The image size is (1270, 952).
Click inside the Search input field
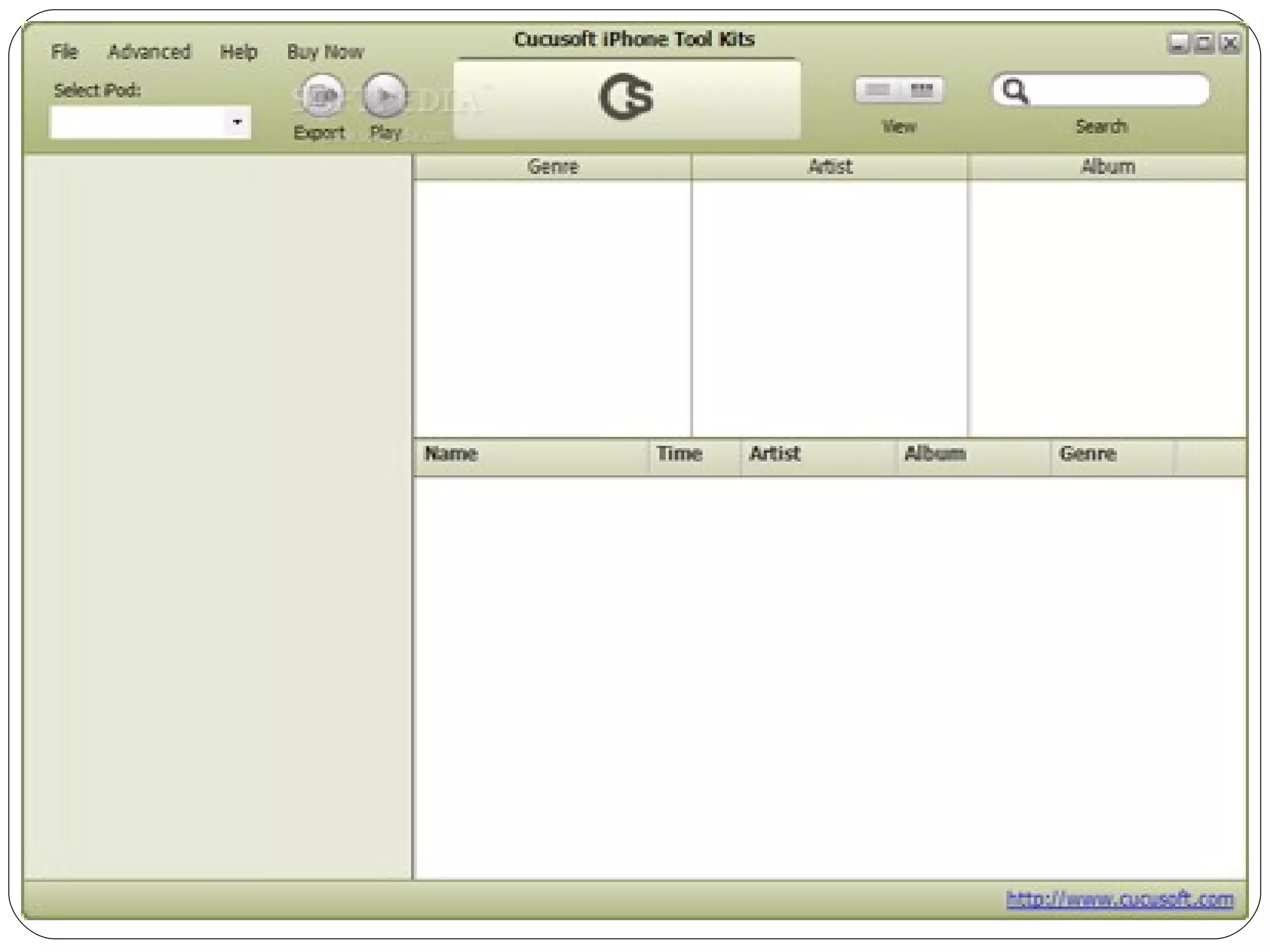tap(1116, 91)
